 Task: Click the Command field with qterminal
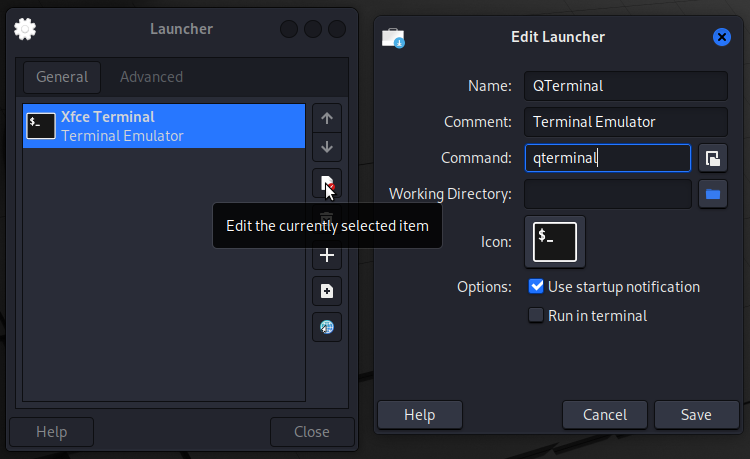608,158
